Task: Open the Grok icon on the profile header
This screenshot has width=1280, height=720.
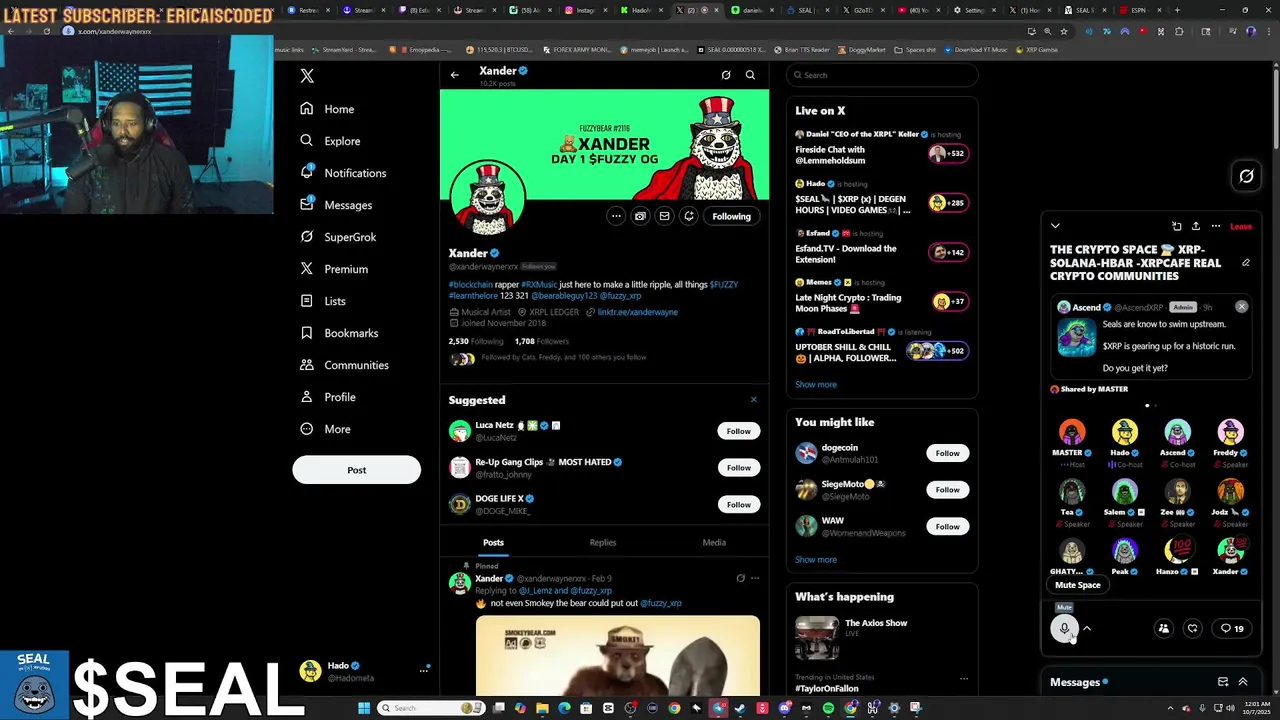Action: point(726,75)
